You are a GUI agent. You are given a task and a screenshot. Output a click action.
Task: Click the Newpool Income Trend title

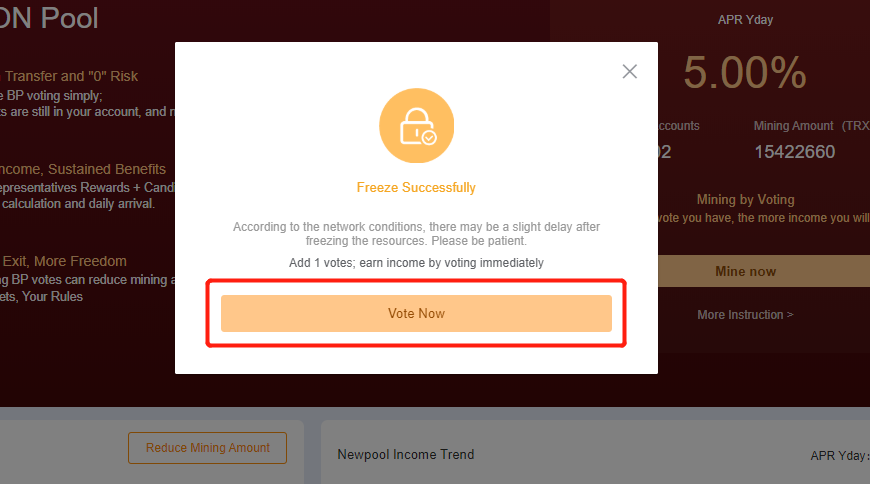pyautogui.click(x=406, y=455)
